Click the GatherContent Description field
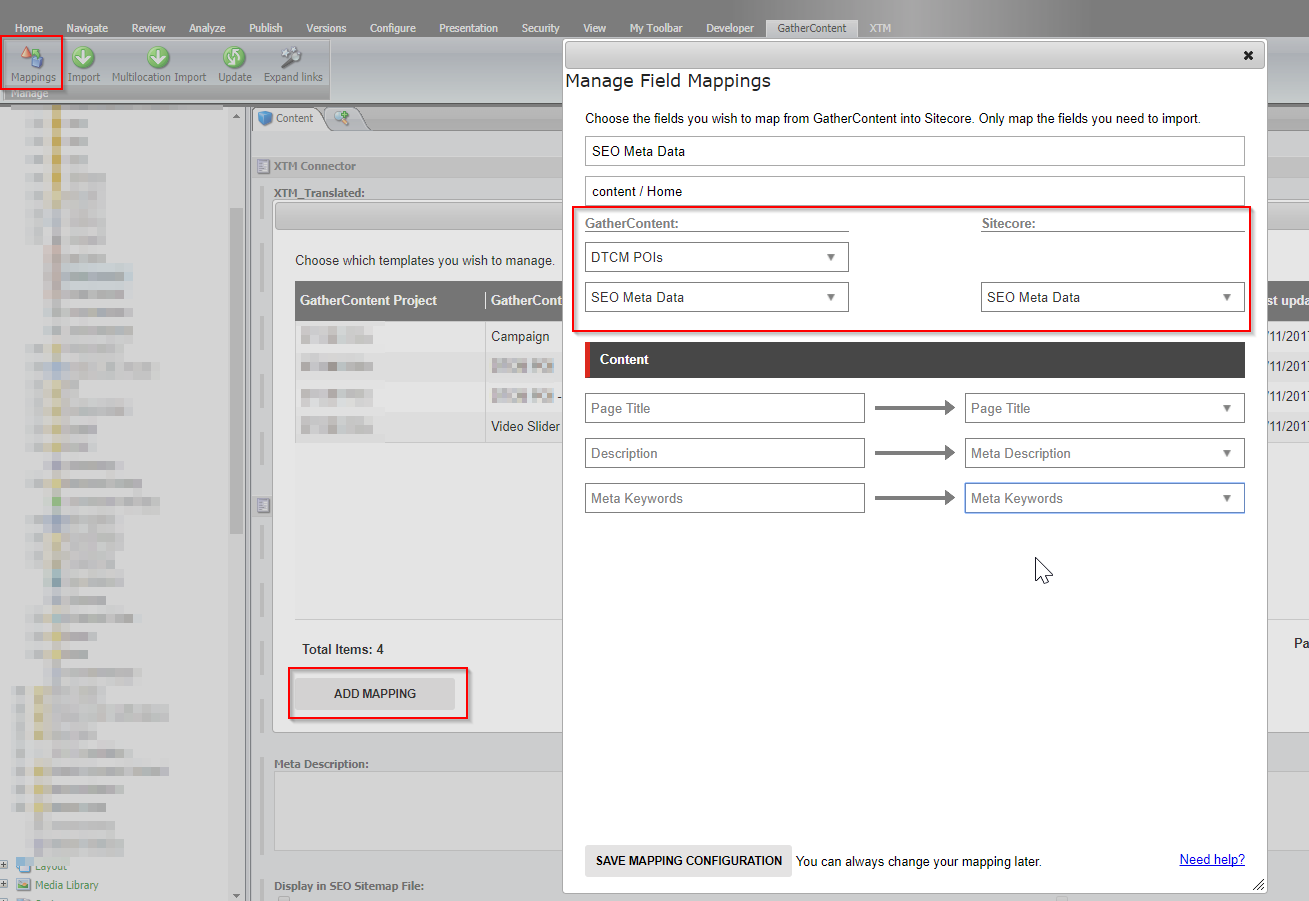Viewport: 1309px width, 901px height. pyautogui.click(x=725, y=453)
